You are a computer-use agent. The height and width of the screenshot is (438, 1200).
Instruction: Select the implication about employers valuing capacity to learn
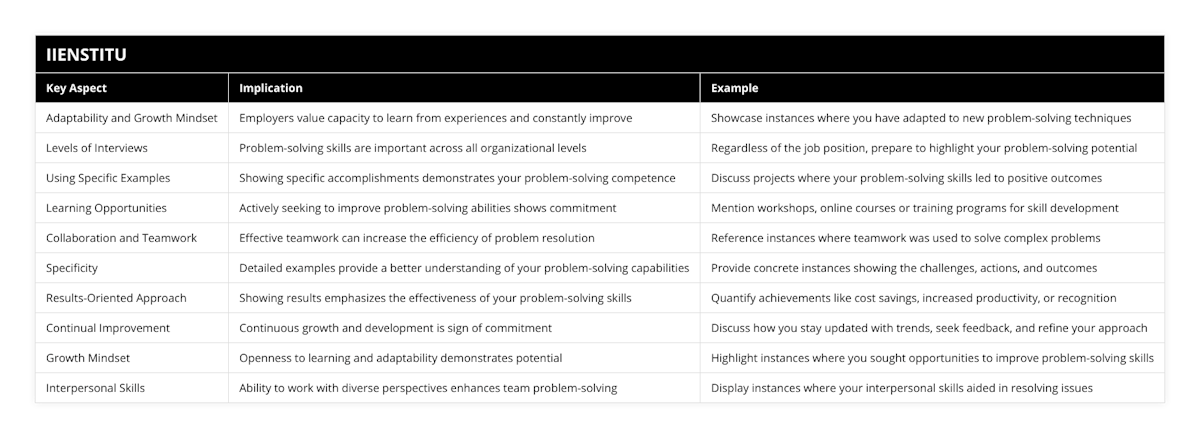pyautogui.click(x=435, y=118)
